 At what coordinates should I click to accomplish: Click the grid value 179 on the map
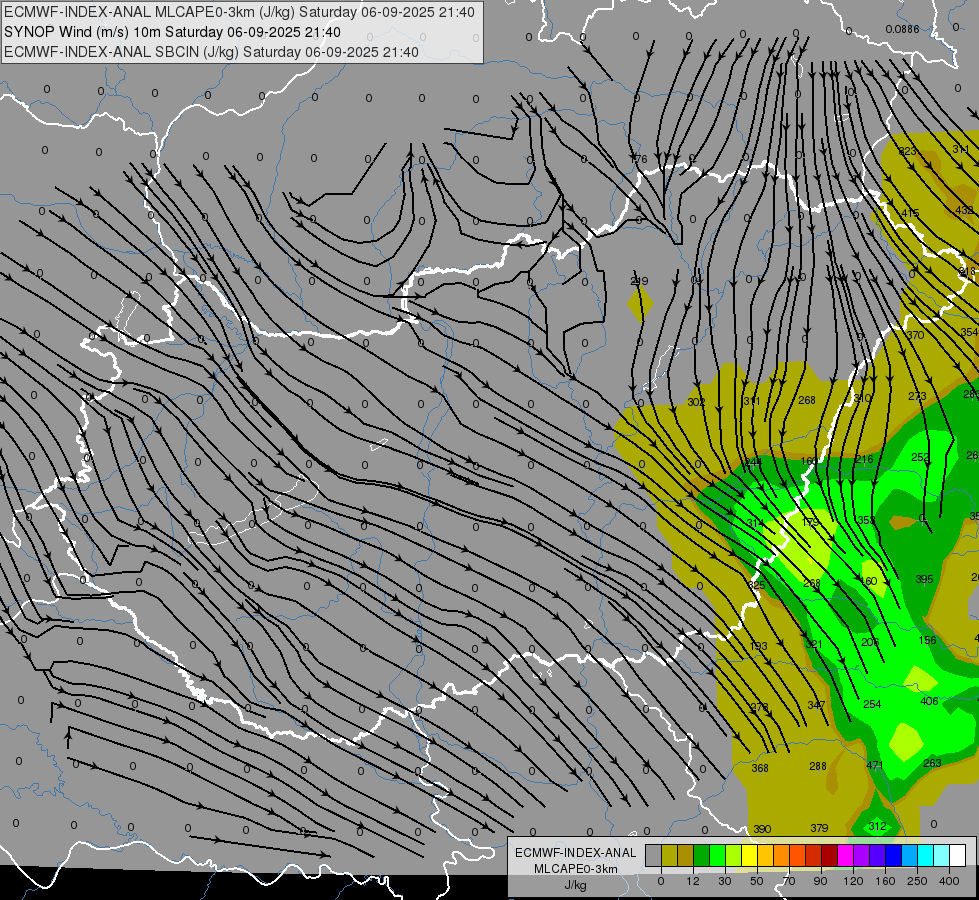pyautogui.click(x=810, y=522)
